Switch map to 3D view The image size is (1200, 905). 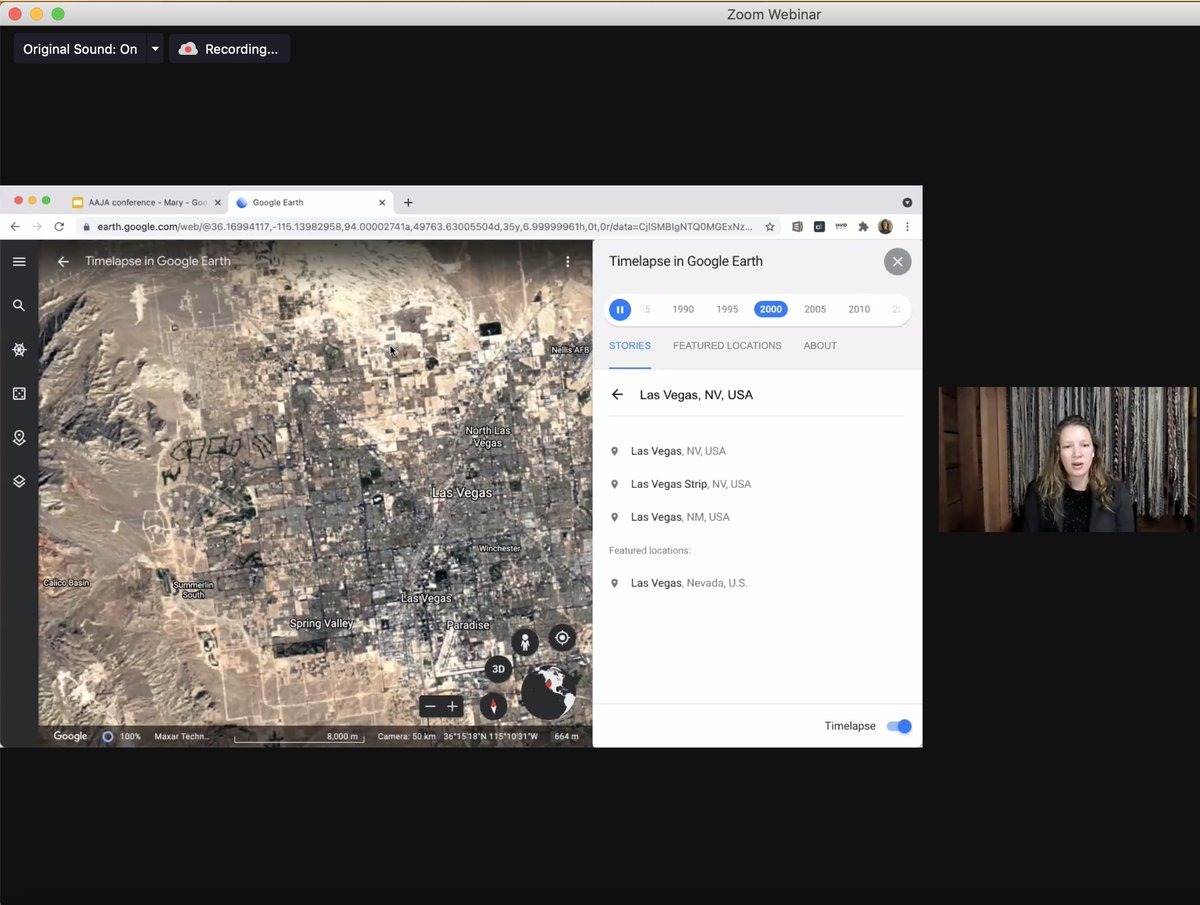[x=498, y=669]
